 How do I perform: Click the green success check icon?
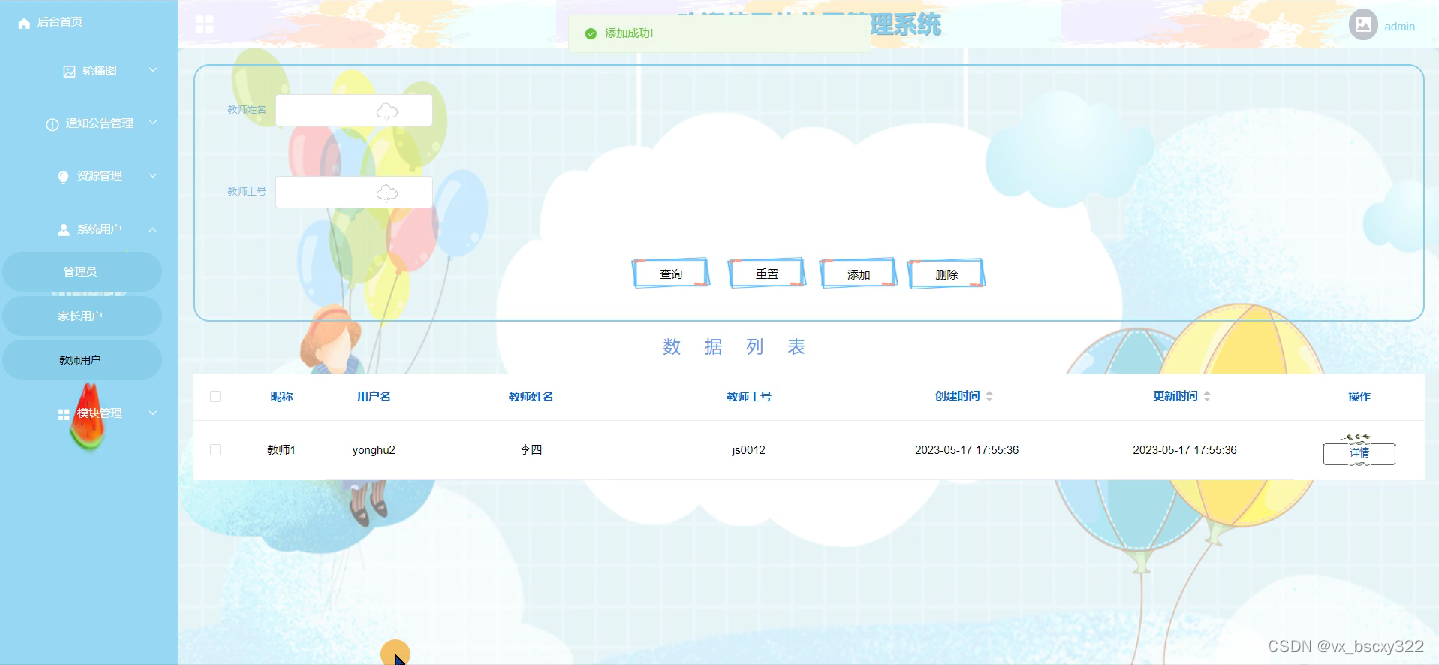(591, 33)
